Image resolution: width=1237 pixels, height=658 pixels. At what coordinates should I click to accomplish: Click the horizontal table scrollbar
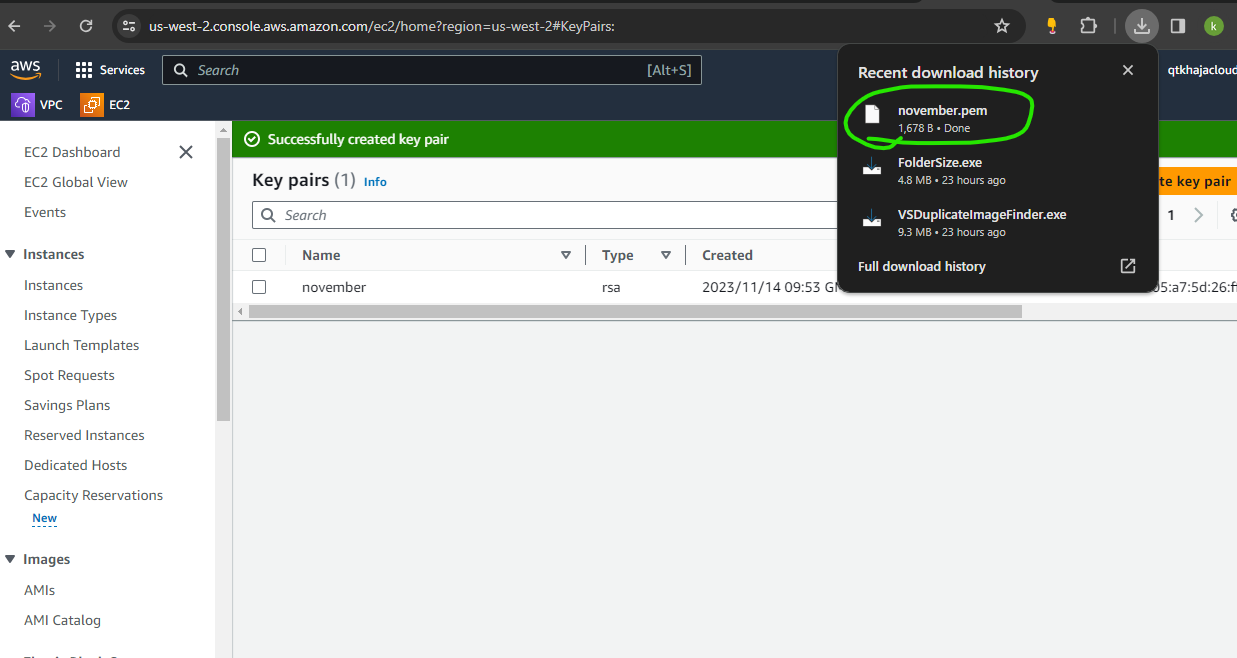(x=635, y=312)
